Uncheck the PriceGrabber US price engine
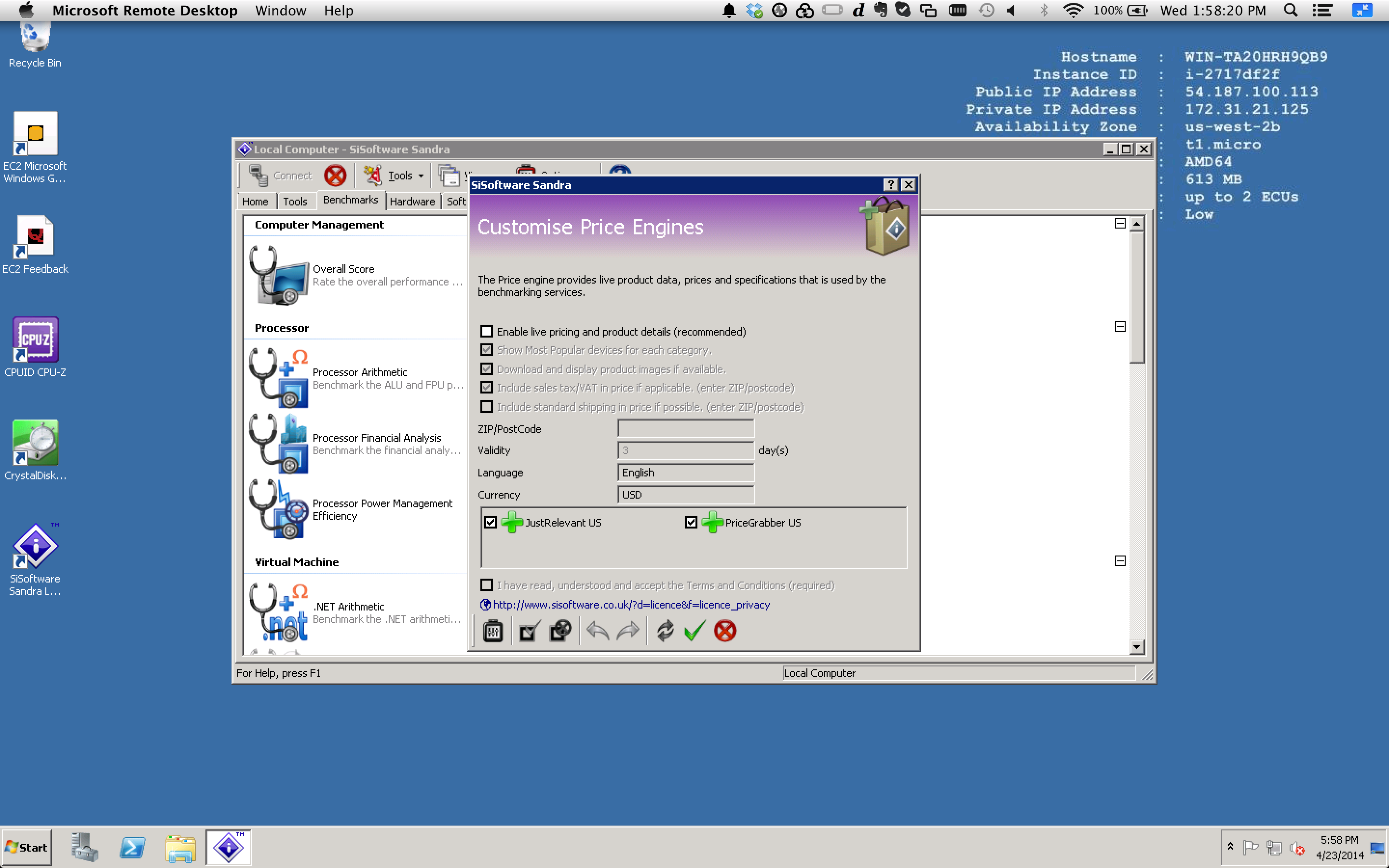1389x868 pixels. tap(691, 522)
